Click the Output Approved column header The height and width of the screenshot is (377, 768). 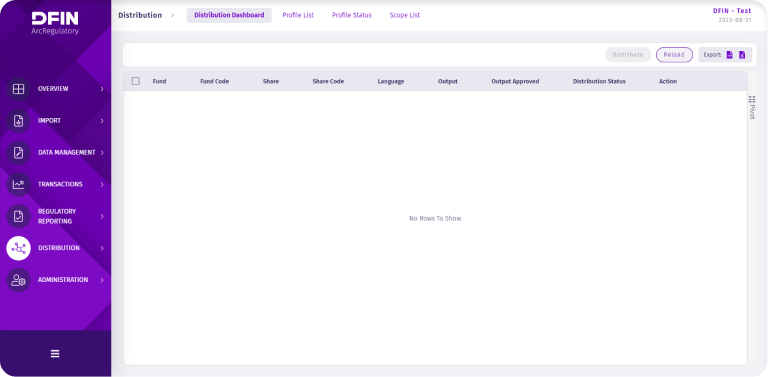[x=515, y=81]
